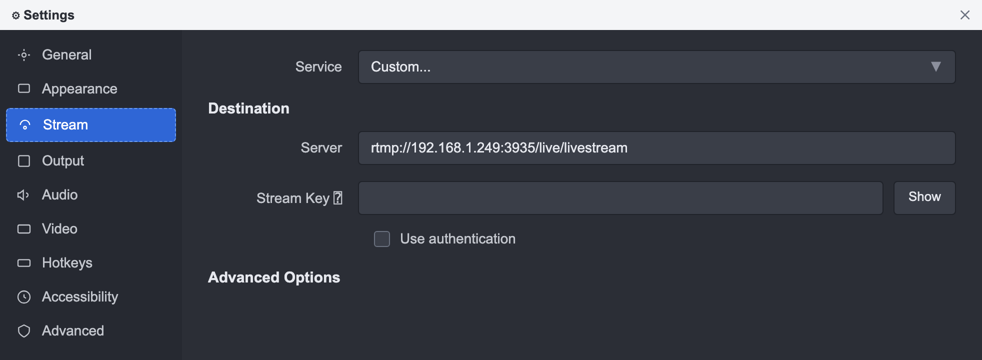Screen dimensions: 982x360
Task: Click the Appearance sidebar icon
Action: 24,89
